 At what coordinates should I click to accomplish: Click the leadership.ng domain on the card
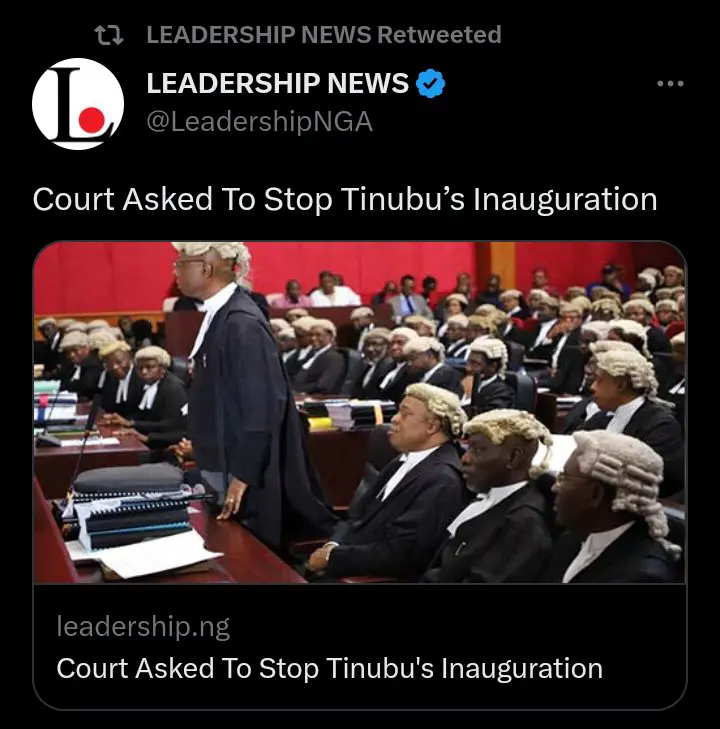(x=143, y=627)
